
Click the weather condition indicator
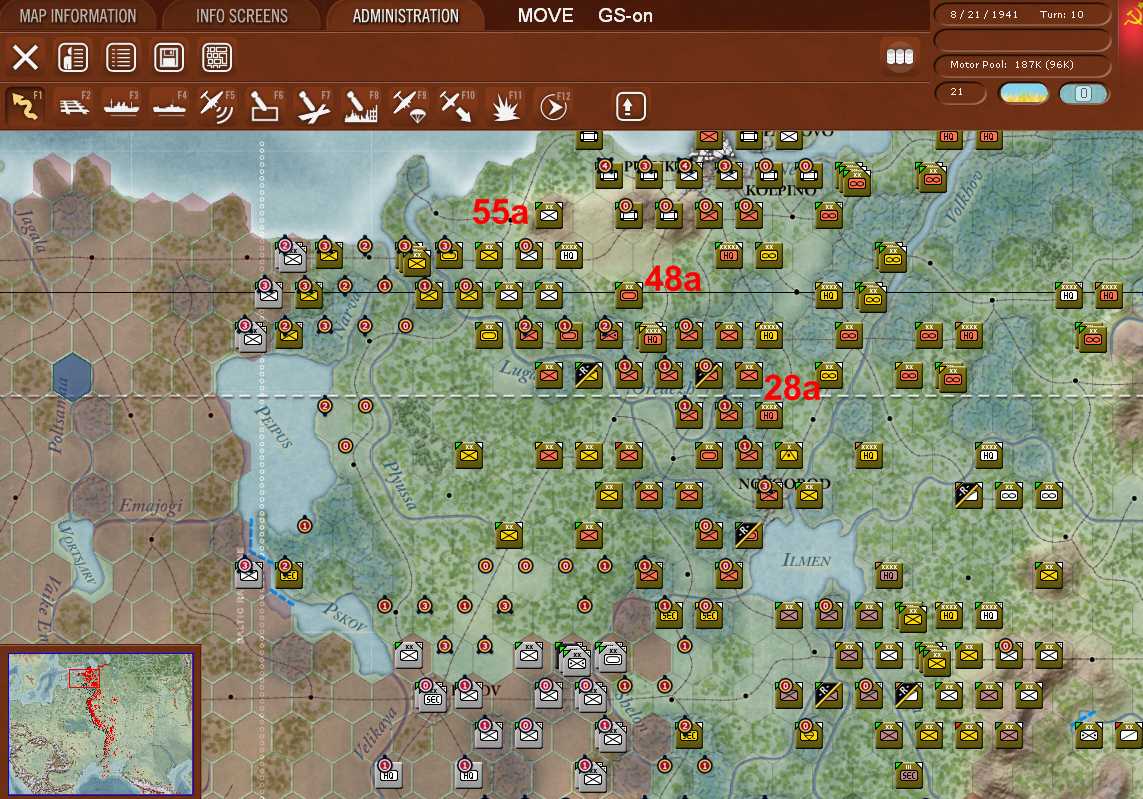(1023, 93)
